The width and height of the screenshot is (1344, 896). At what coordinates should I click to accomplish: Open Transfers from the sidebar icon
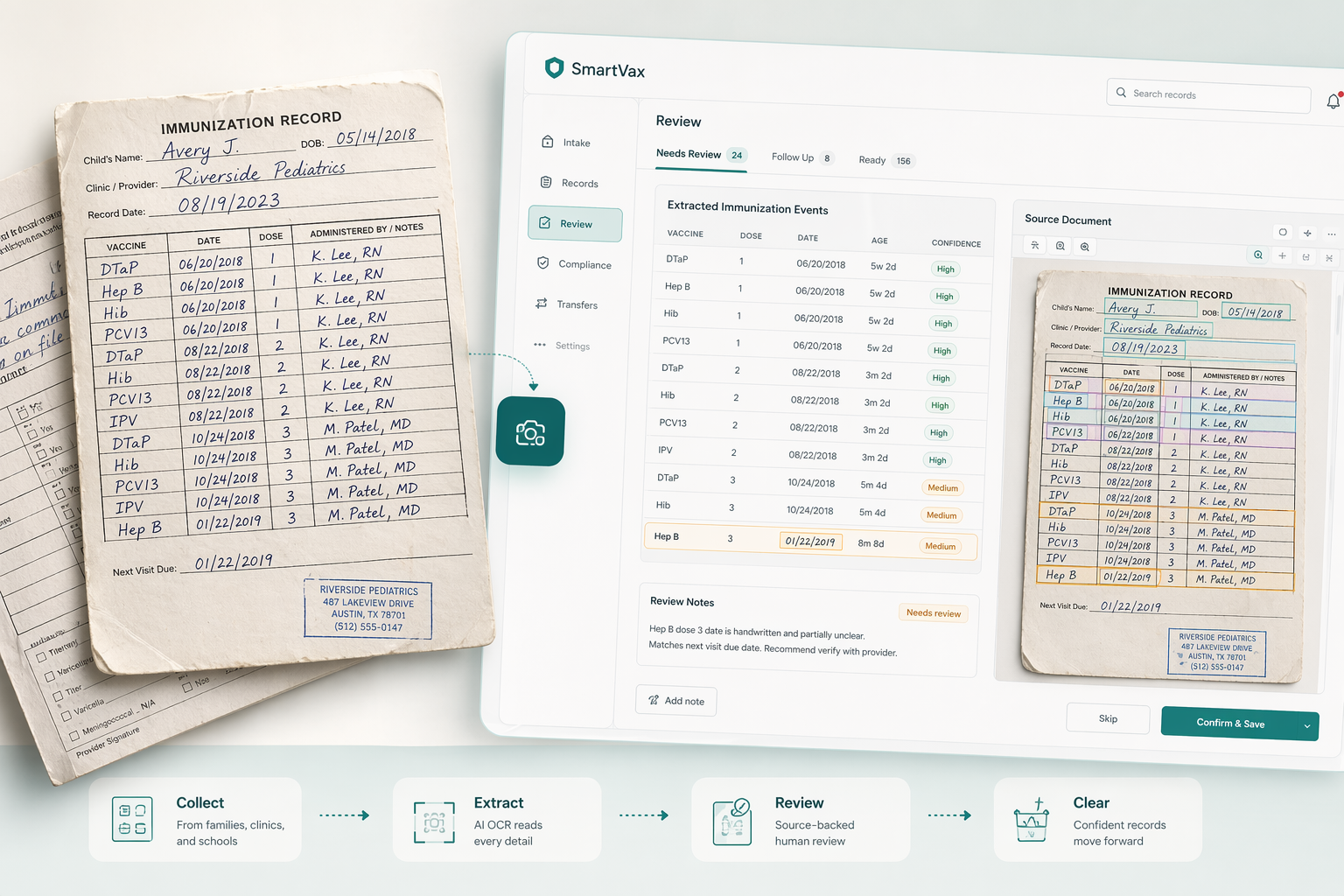(x=541, y=304)
